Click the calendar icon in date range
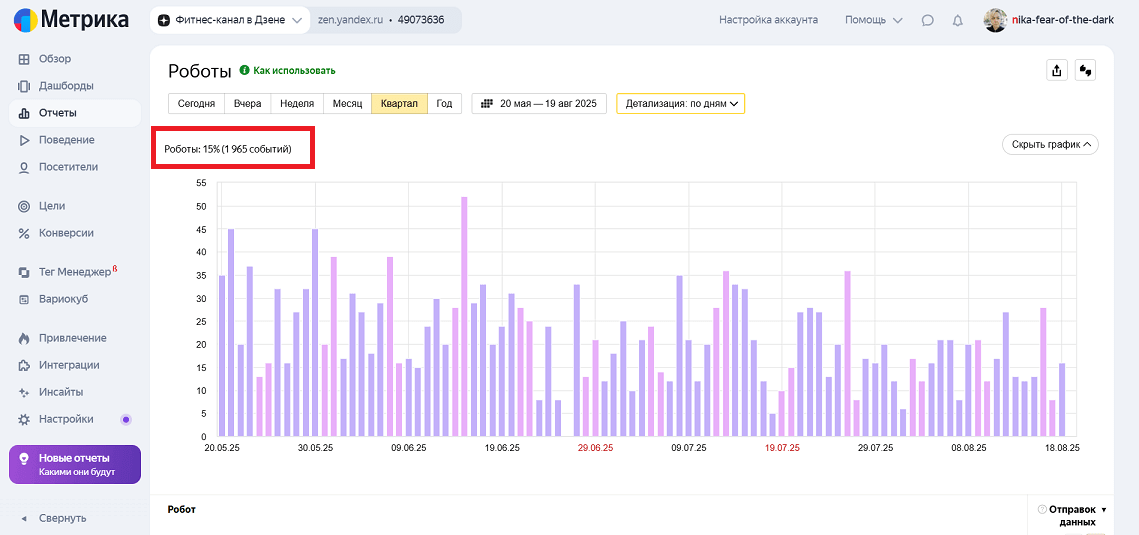This screenshot has width=1139, height=535. click(x=487, y=103)
